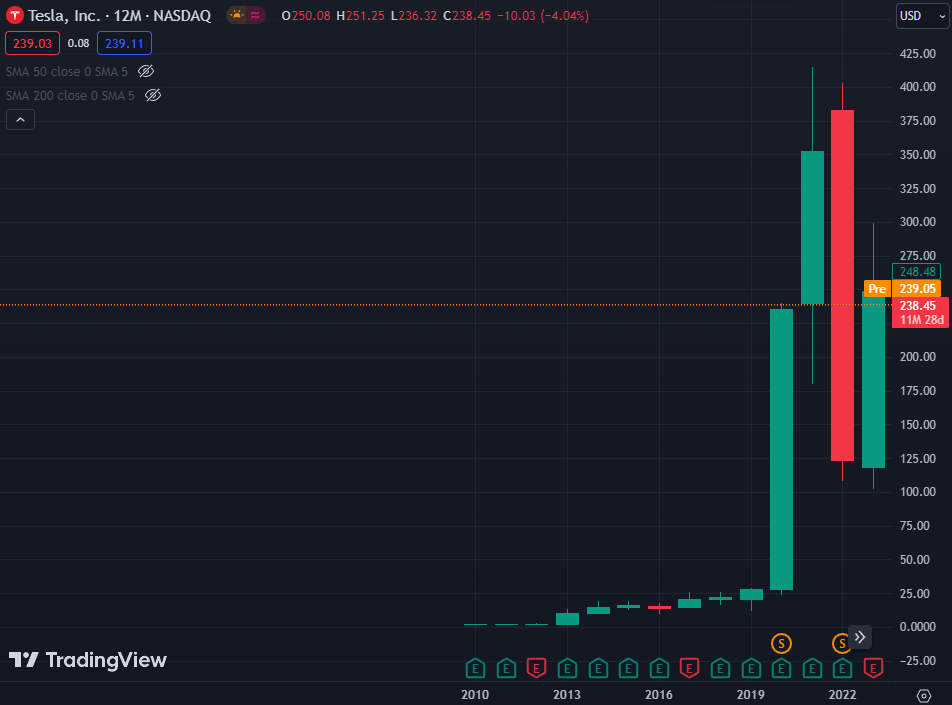Click the 11M 28d countdown label
Screen dimensions: 952x705
pos(921,320)
